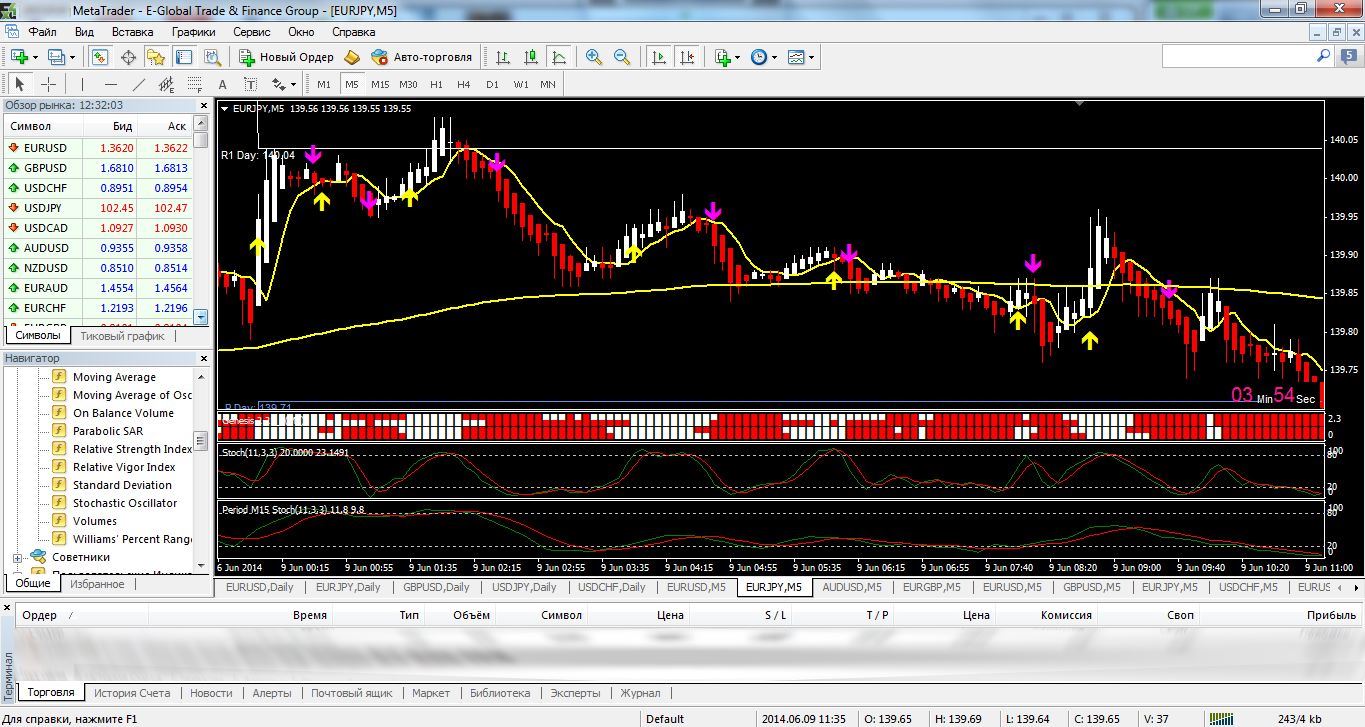Screen dimensions: 1365x727
Task: Select the crosshair cursor tool
Action: click(47, 85)
